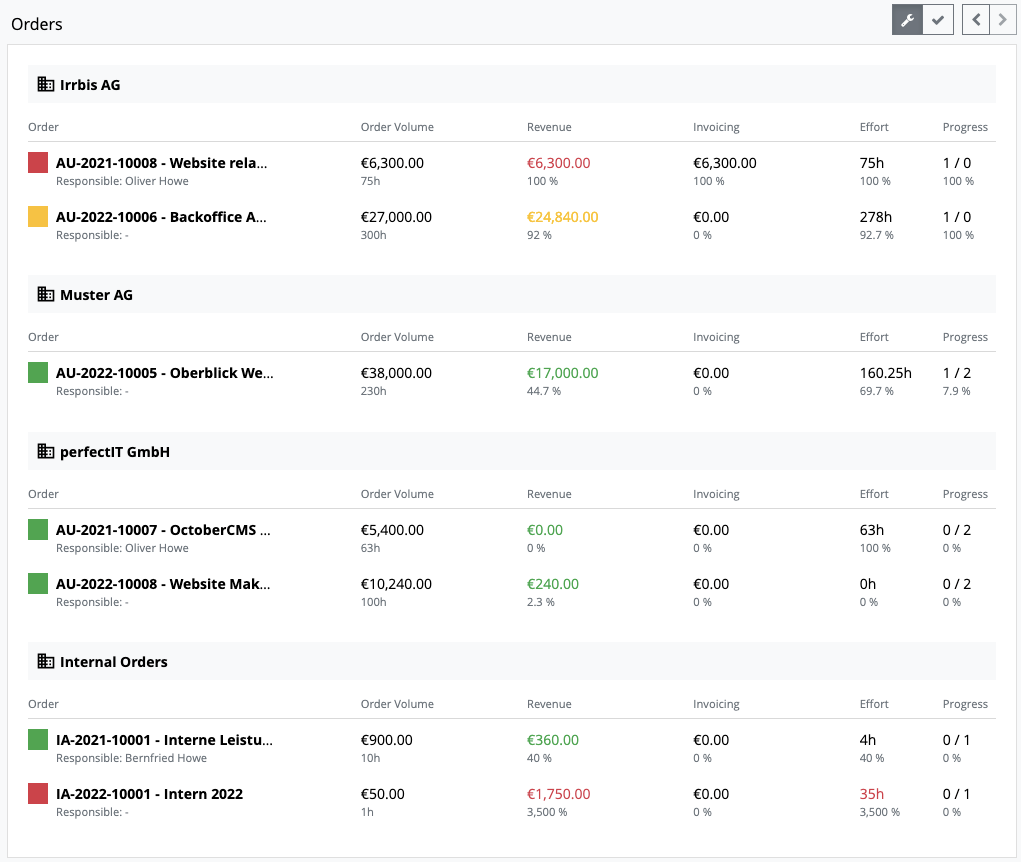Click the Orders panel title

coord(37,24)
